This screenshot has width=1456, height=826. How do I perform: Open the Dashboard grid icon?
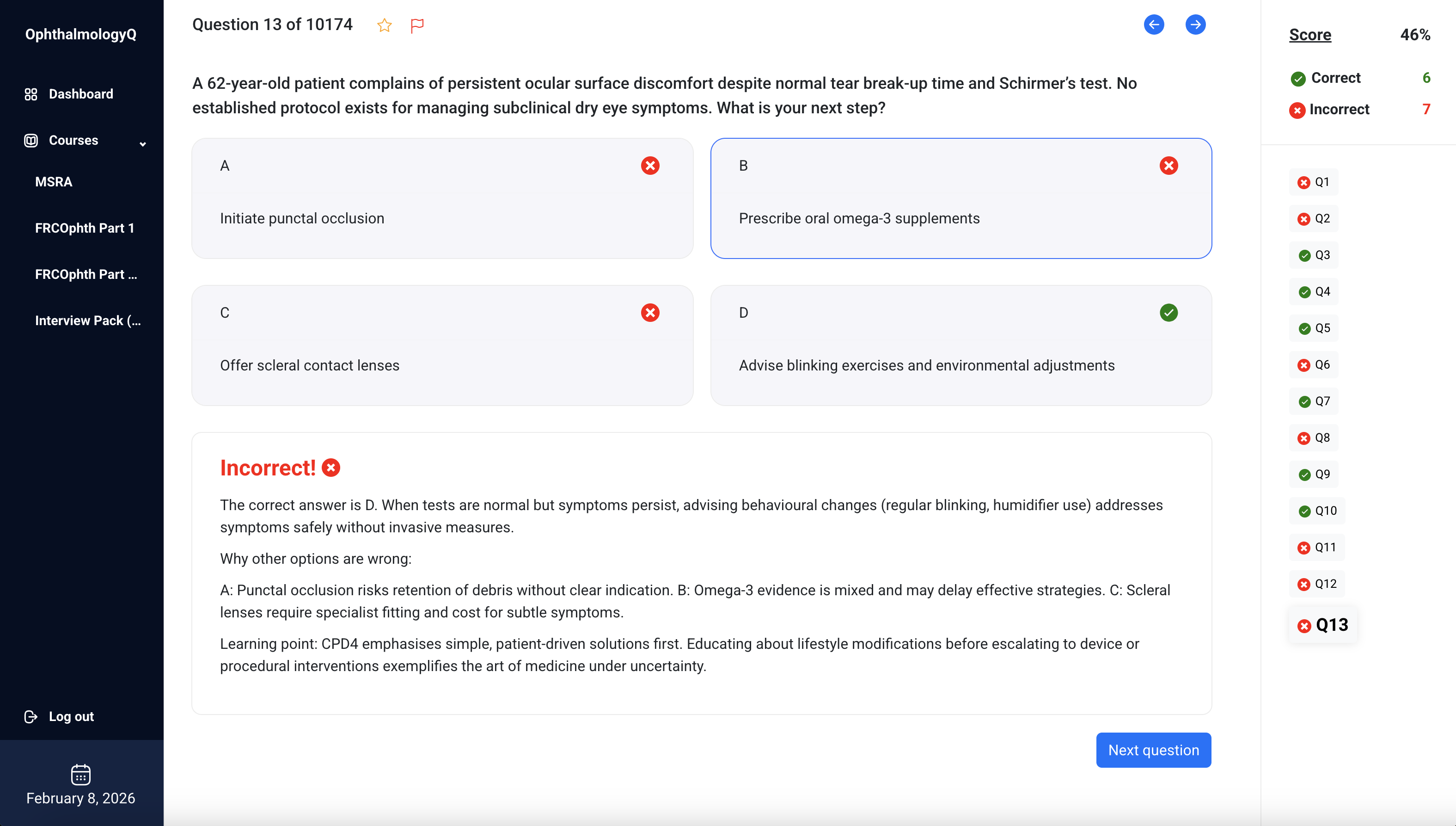31,94
